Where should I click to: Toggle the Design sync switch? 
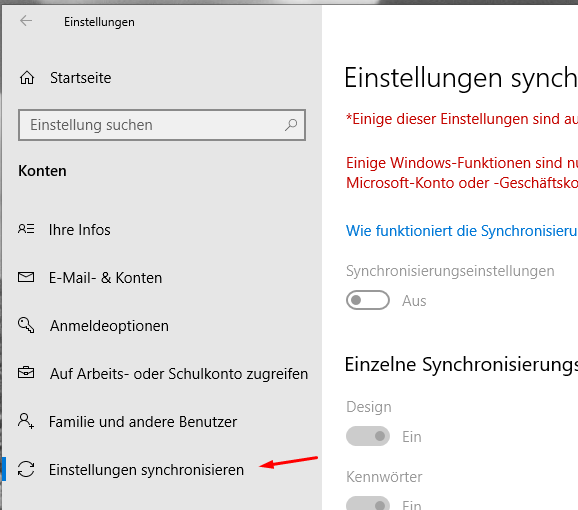click(x=368, y=436)
